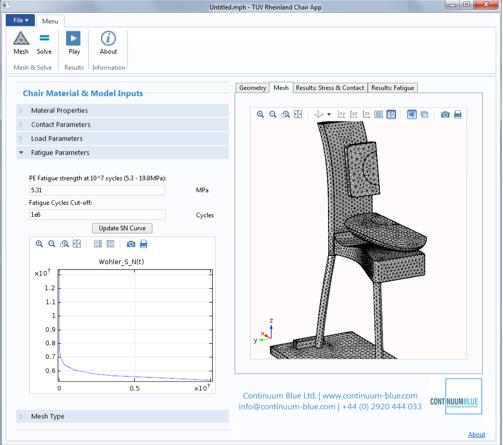503x445 pixels.
Task: Click the www.continuum-blue.com website text
Action: pyautogui.click(x=370, y=396)
